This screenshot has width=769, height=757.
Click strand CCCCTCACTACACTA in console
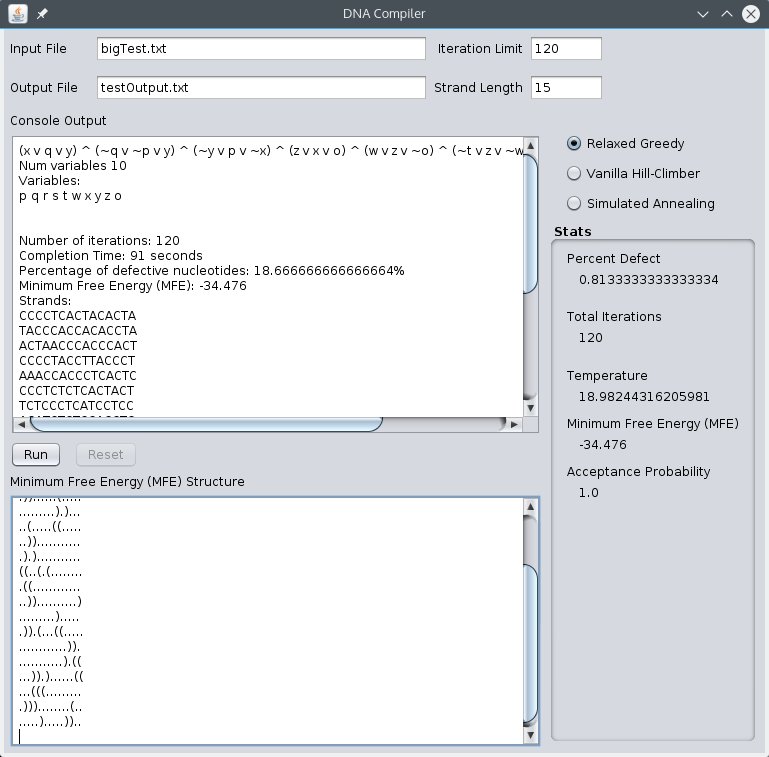(77, 316)
